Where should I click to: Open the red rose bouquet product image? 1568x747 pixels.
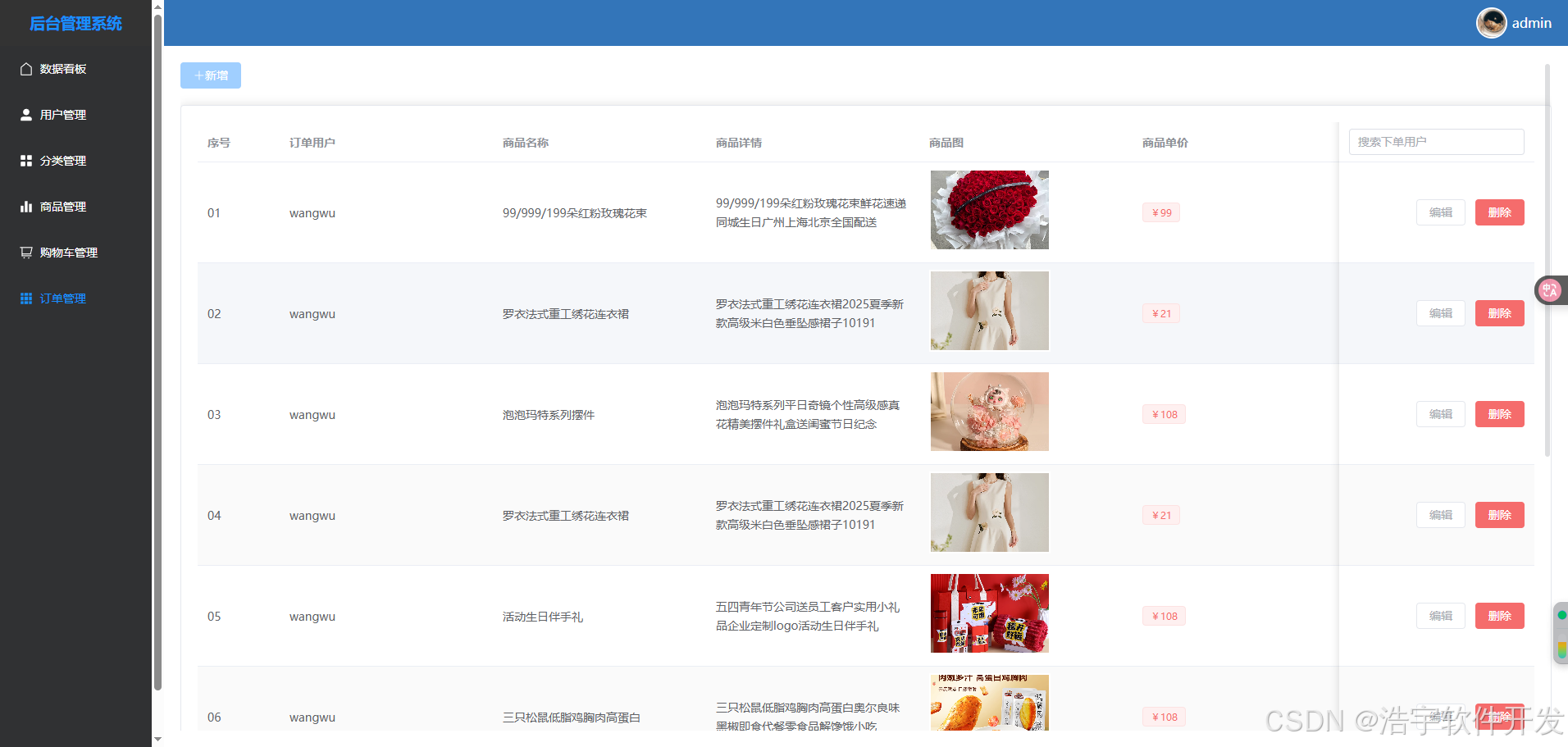pyautogui.click(x=990, y=210)
